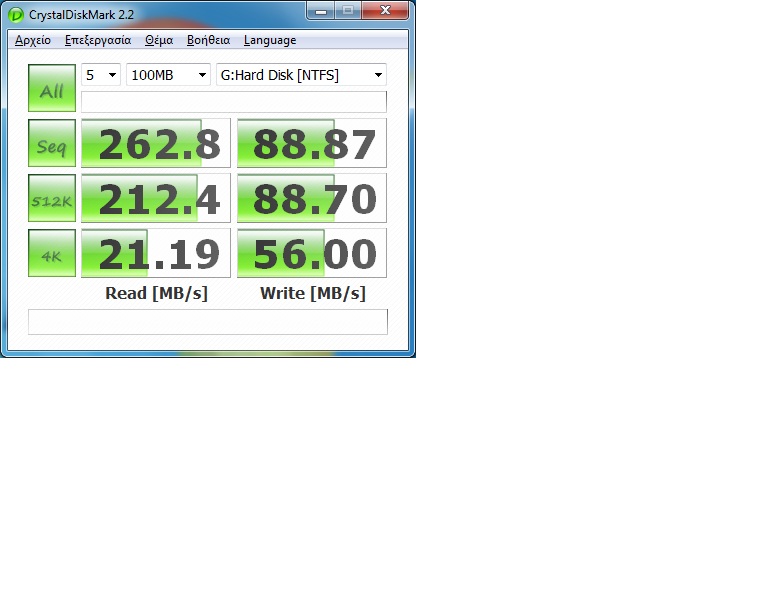Click the Write [MB/s] column label
This screenshot has width=768, height=614.
click(x=312, y=293)
